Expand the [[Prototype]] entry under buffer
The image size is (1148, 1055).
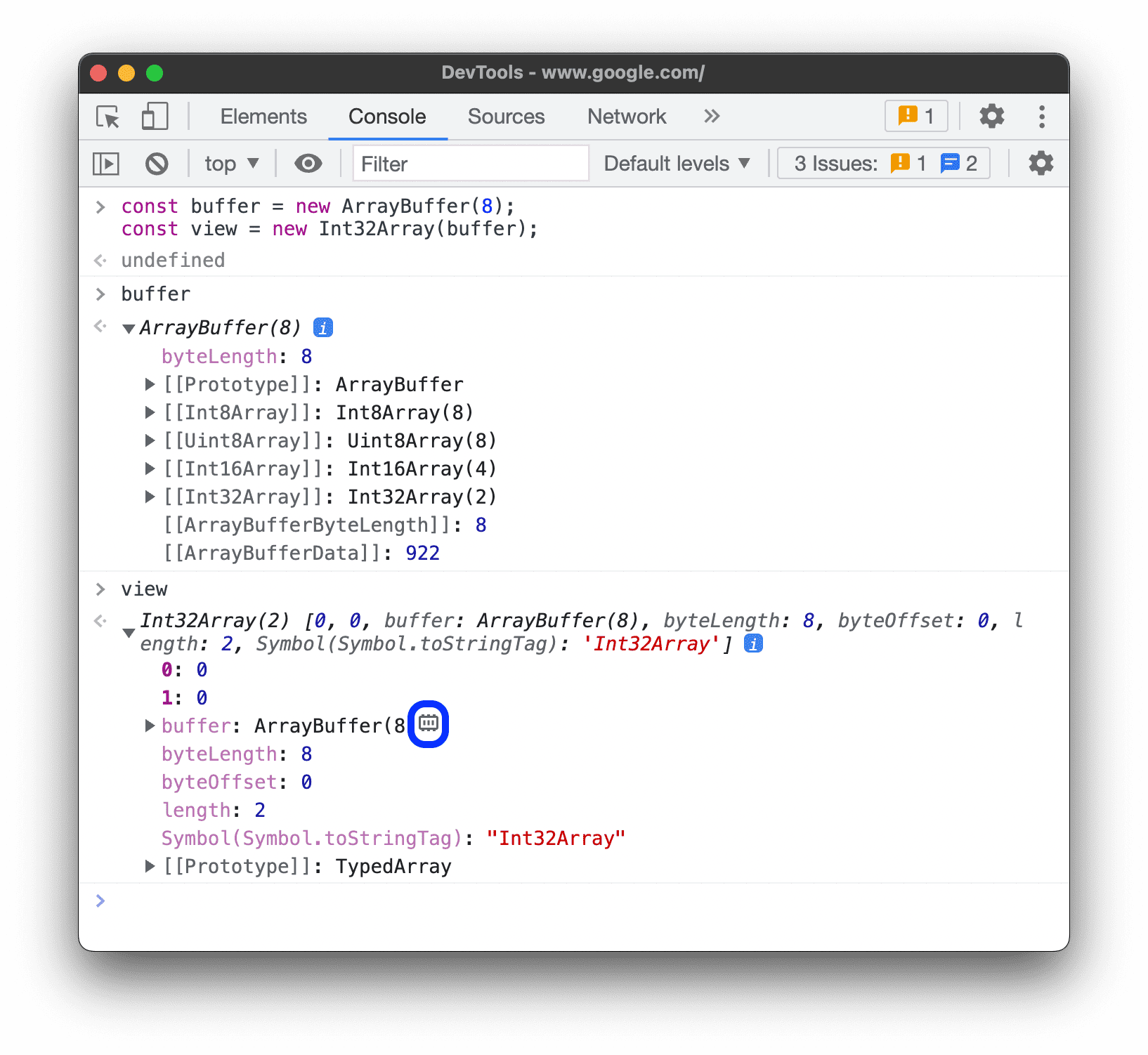pos(150,384)
